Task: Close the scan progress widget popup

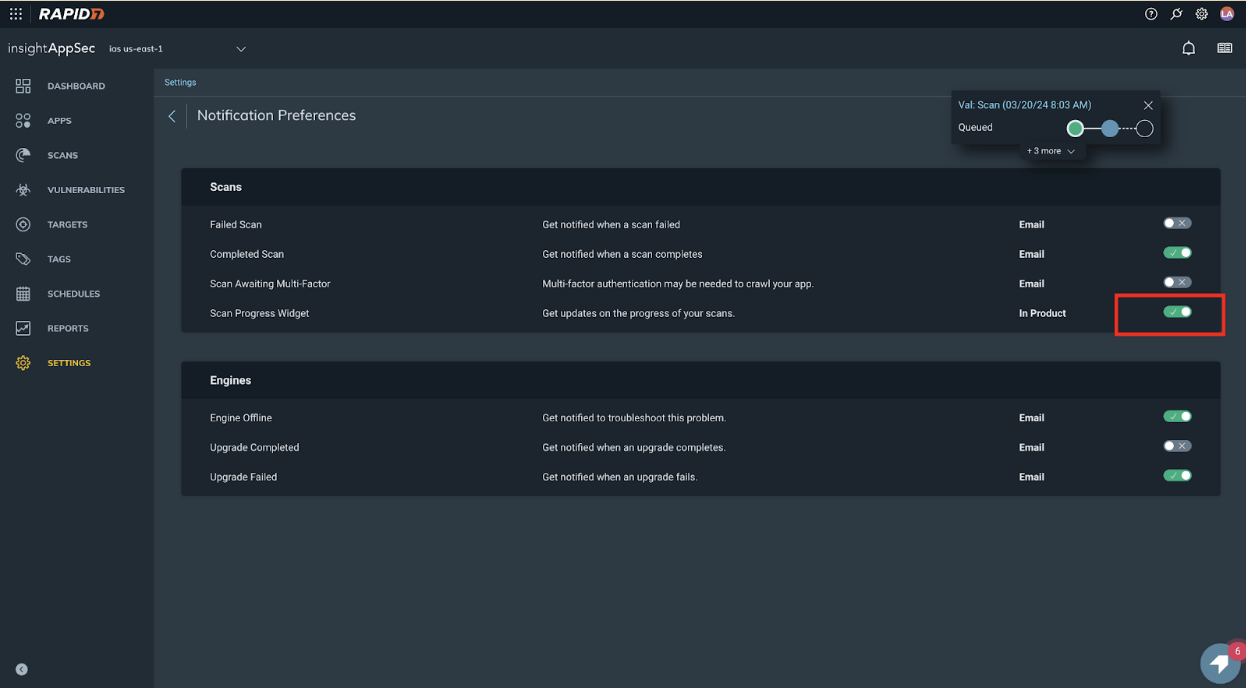Action: [1148, 105]
